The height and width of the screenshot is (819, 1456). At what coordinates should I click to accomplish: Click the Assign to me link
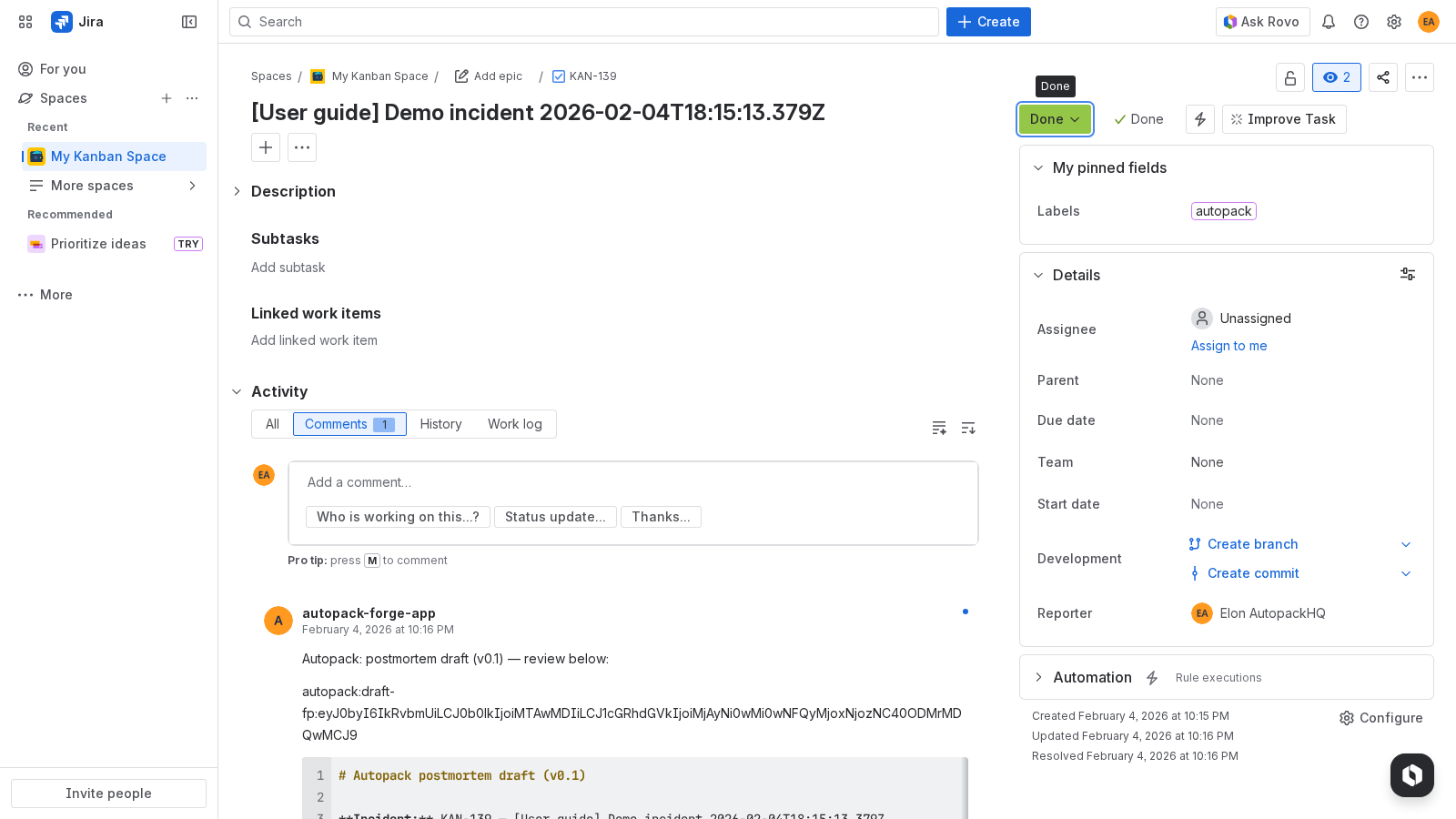coord(1228,346)
